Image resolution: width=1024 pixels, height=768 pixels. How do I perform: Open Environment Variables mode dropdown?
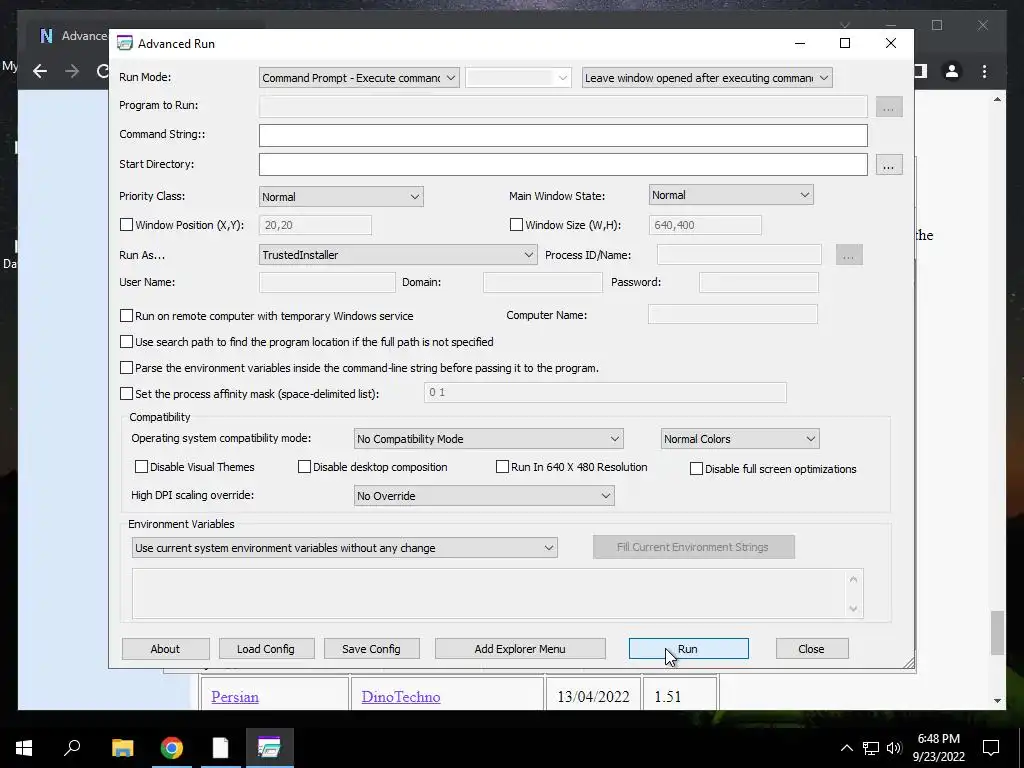345,548
